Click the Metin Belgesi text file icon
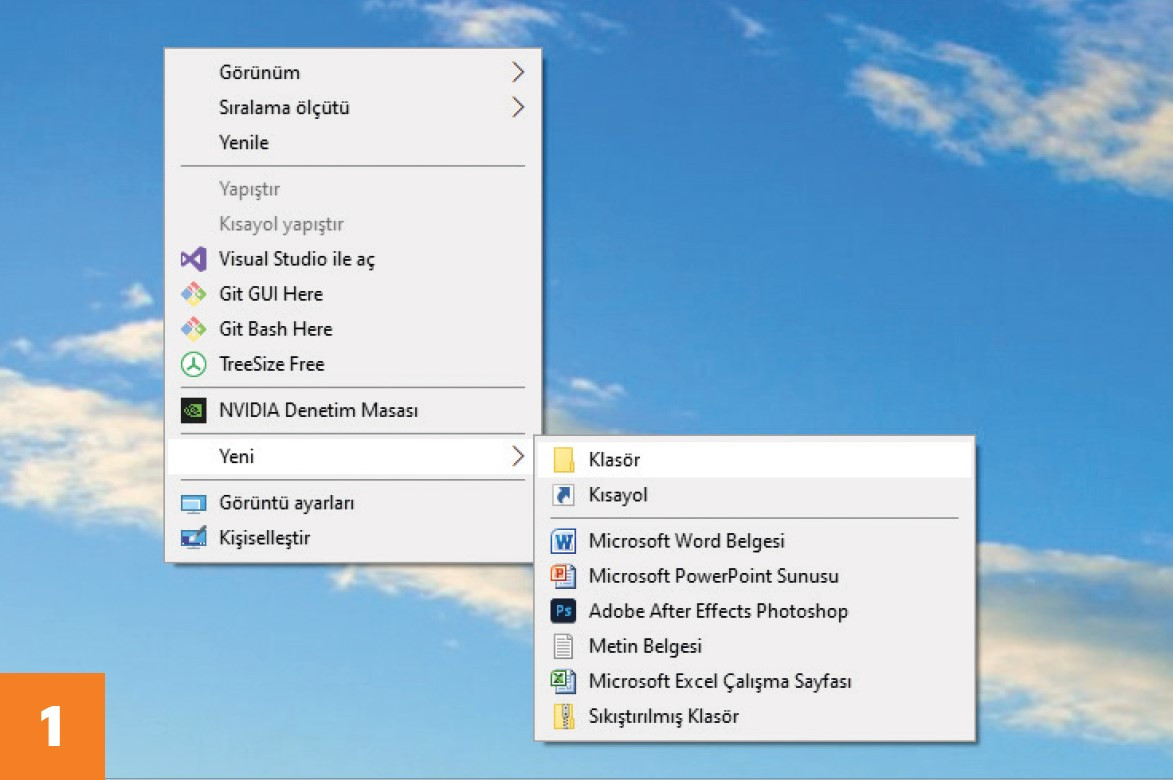The height and width of the screenshot is (780, 1173). [563, 646]
